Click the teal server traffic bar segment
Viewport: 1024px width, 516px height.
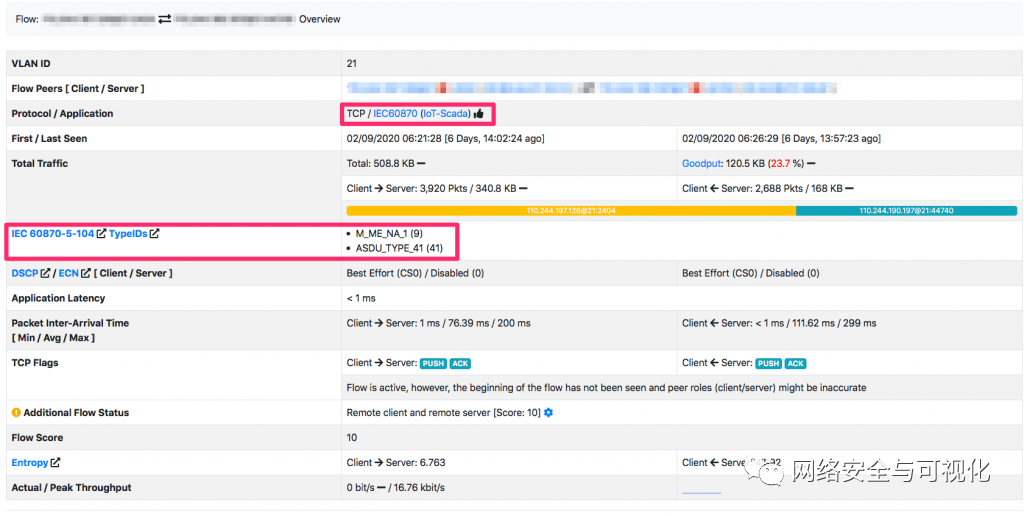pos(906,211)
